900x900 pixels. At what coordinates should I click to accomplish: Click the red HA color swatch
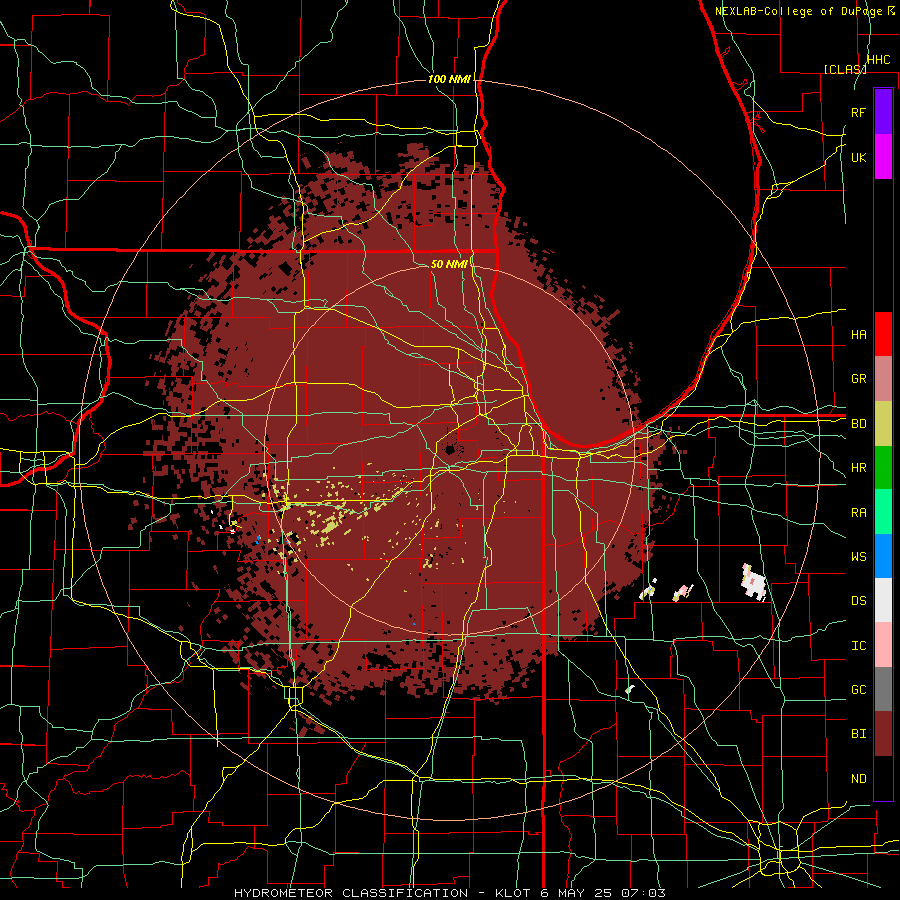click(883, 334)
